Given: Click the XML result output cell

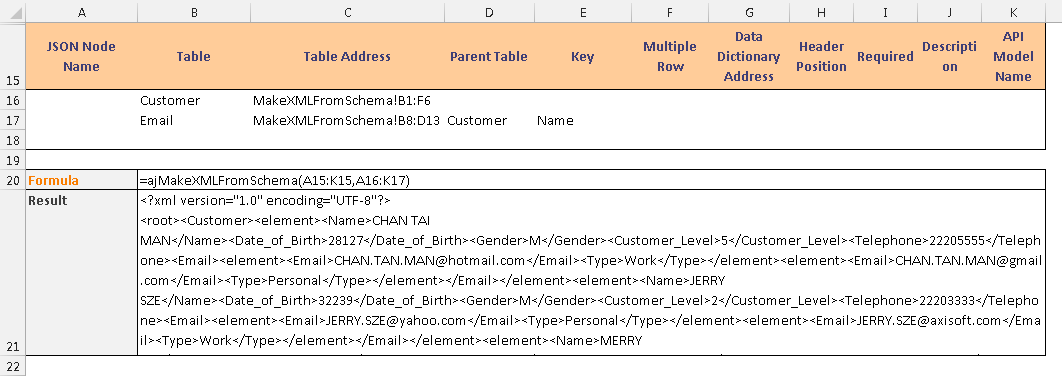Looking at the screenshot, I should 591,272.
